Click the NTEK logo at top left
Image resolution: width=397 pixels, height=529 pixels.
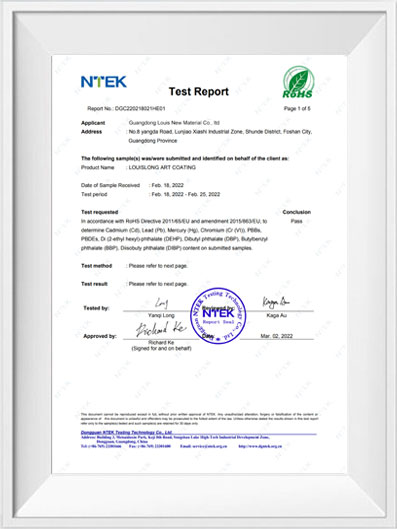coord(104,82)
